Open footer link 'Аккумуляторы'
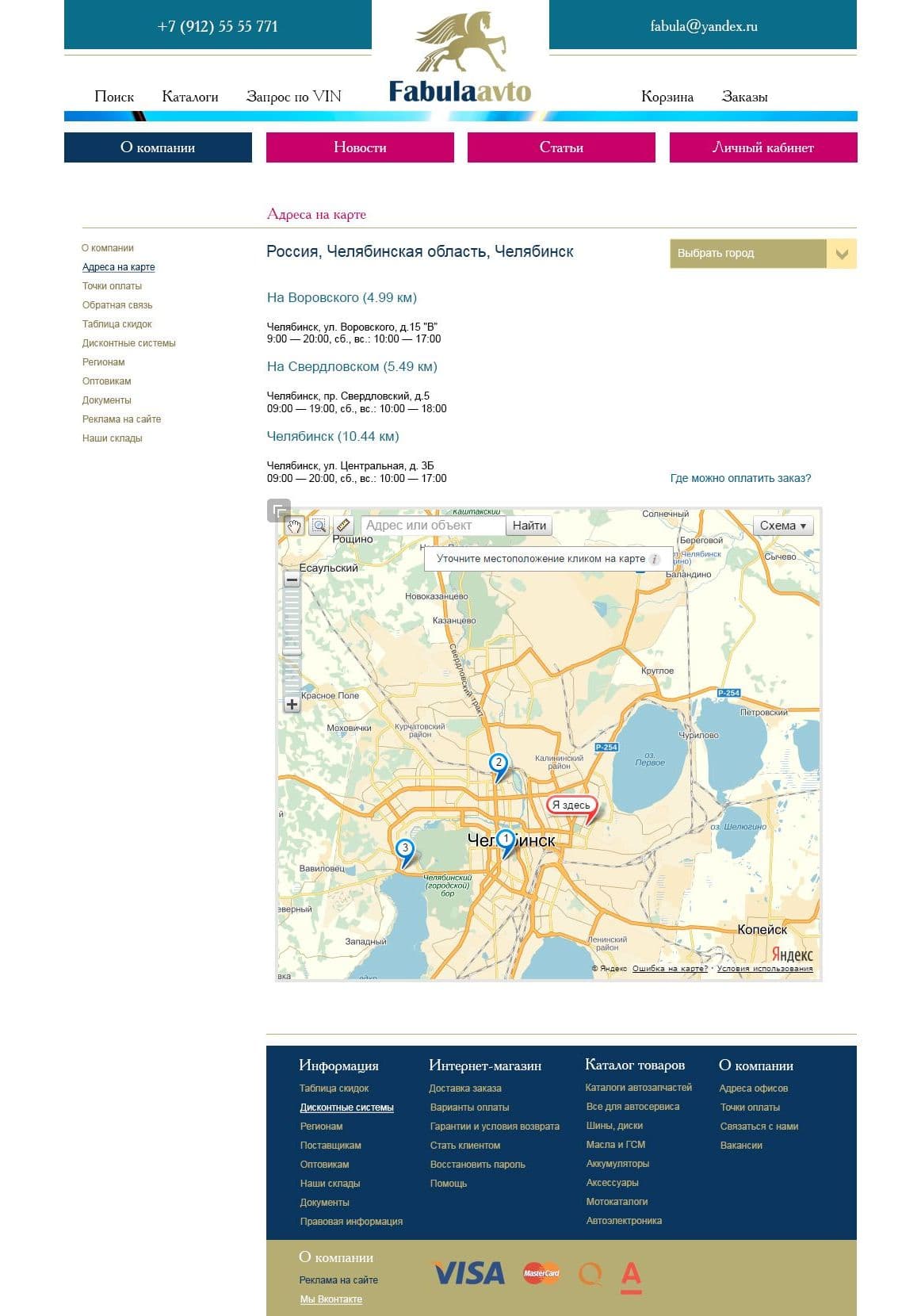 click(x=617, y=1164)
